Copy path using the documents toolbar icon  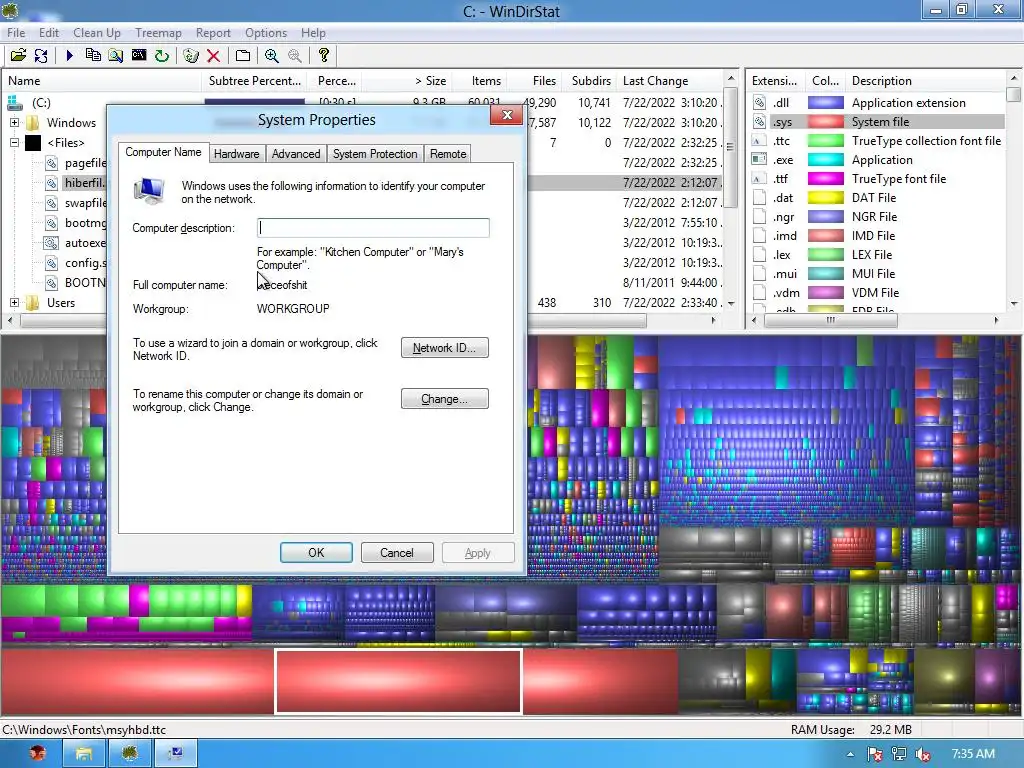click(93, 56)
